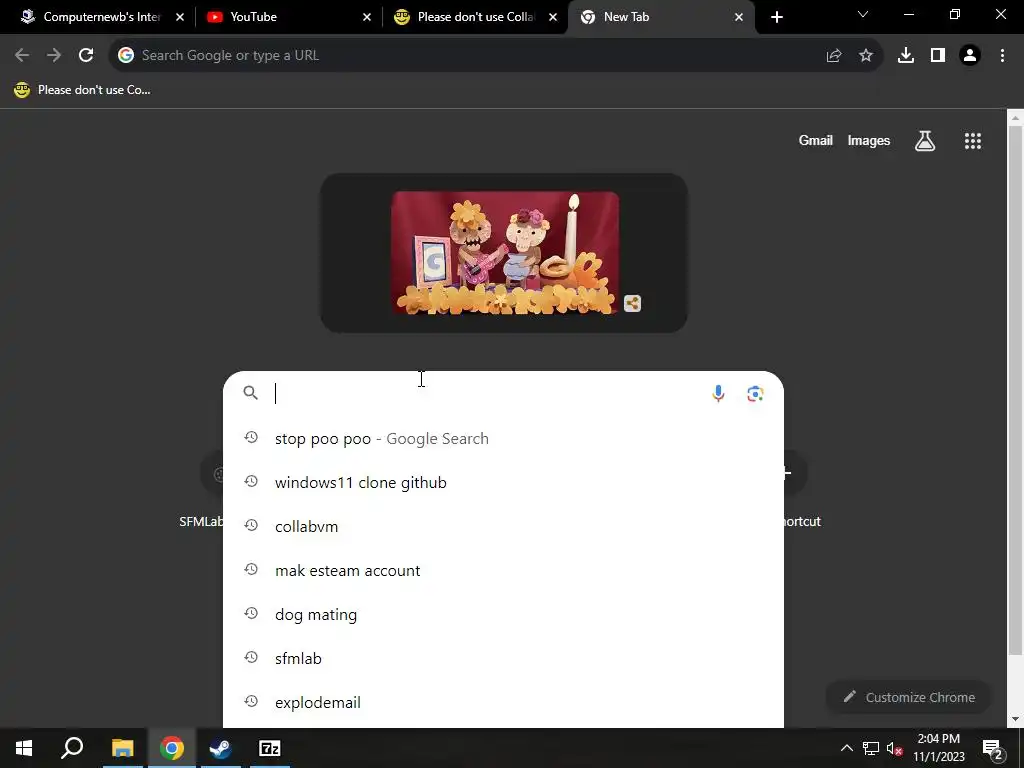Share the doodle using share icon
Image resolution: width=1024 pixels, height=768 pixels.
coord(632,304)
